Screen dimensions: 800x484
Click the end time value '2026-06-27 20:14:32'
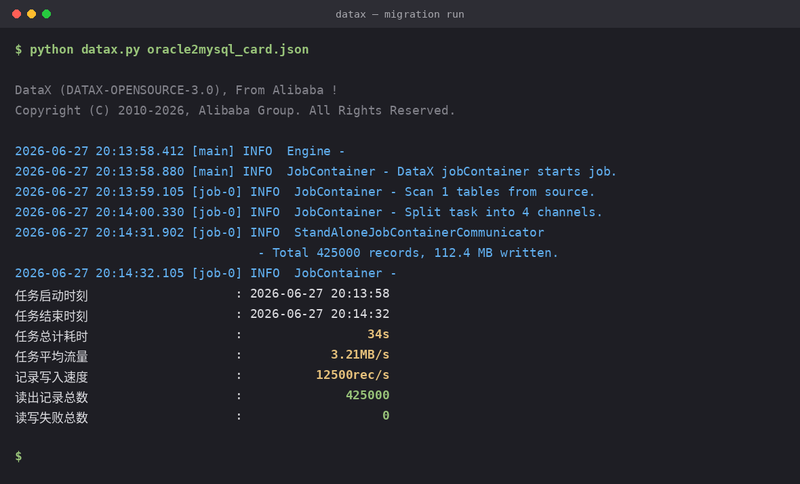pos(319,314)
